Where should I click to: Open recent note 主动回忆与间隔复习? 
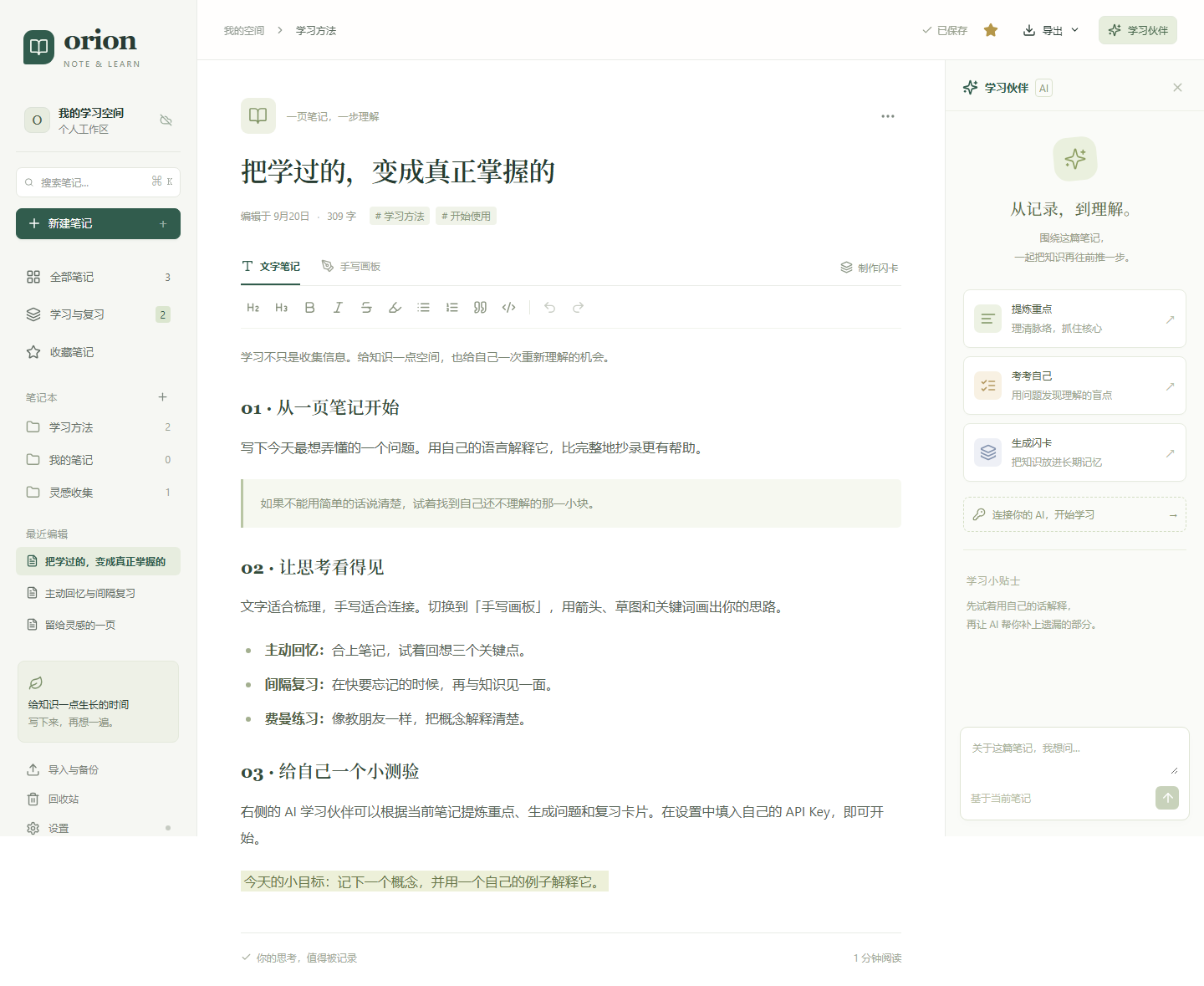pyautogui.click(x=98, y=593)
